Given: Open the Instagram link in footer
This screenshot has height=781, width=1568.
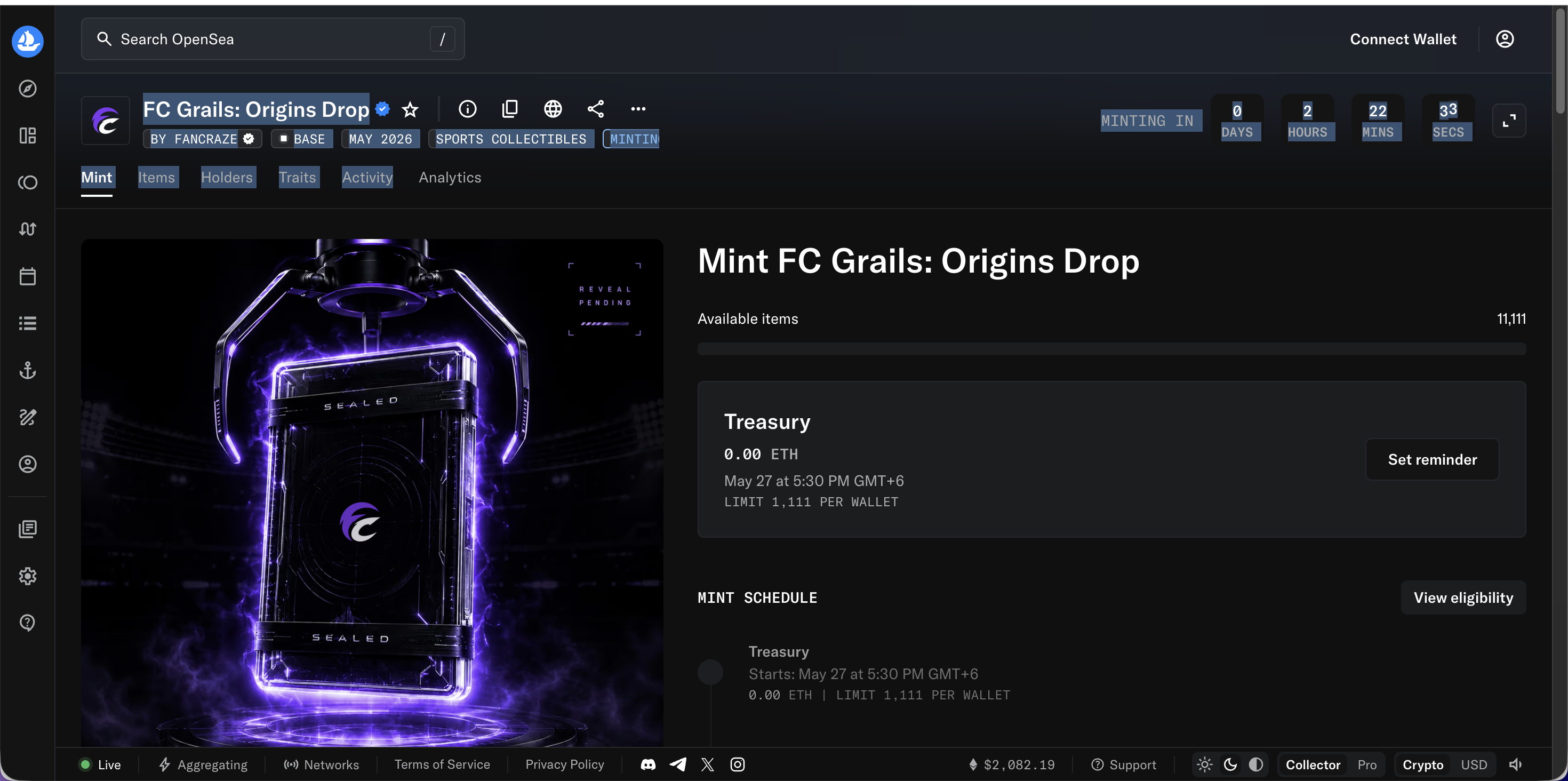Looking at the screenshot, I should click(737, 764).
